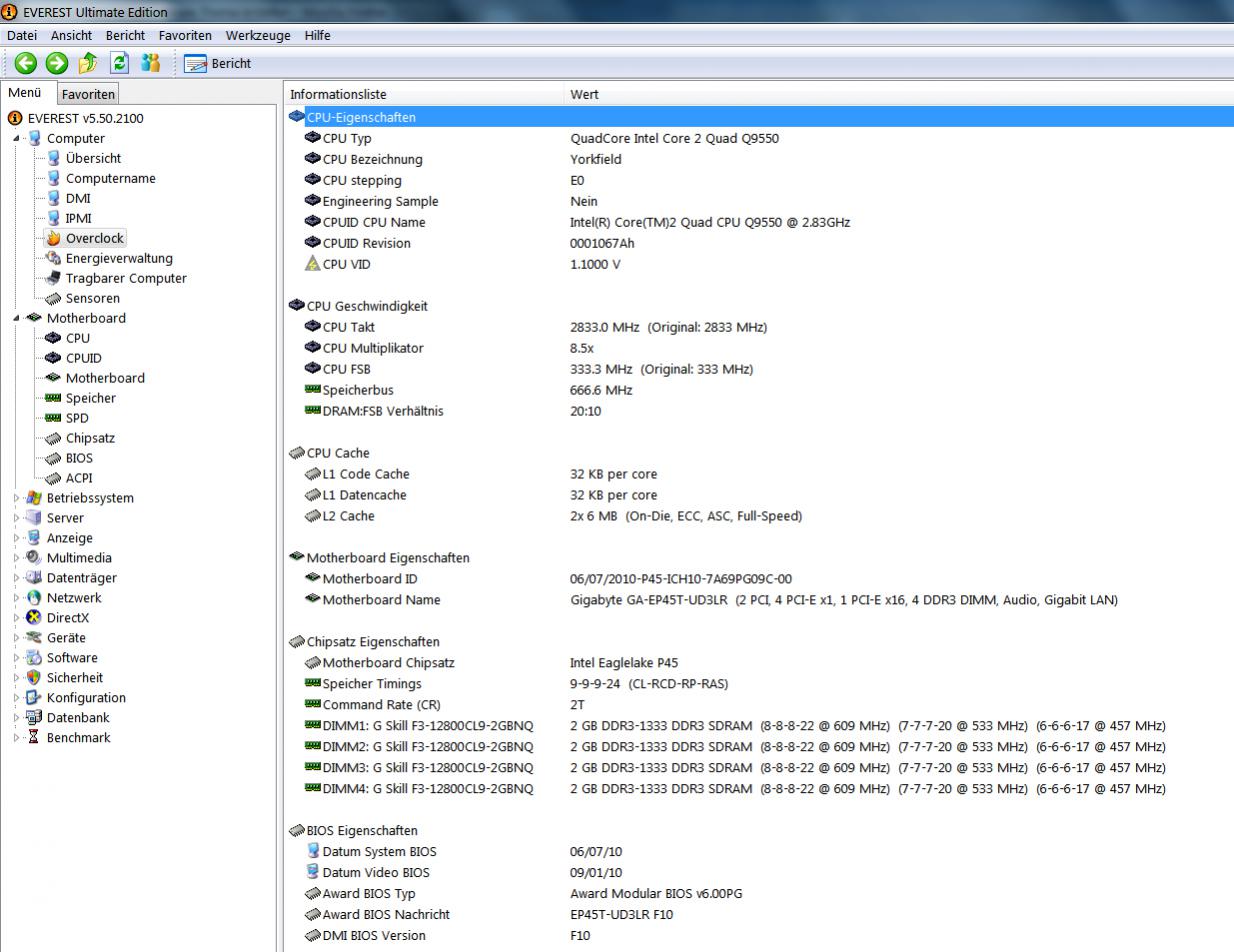Click the Geräte icon in tree
This screenshot has height=952, width=1234.
(35, 638)
